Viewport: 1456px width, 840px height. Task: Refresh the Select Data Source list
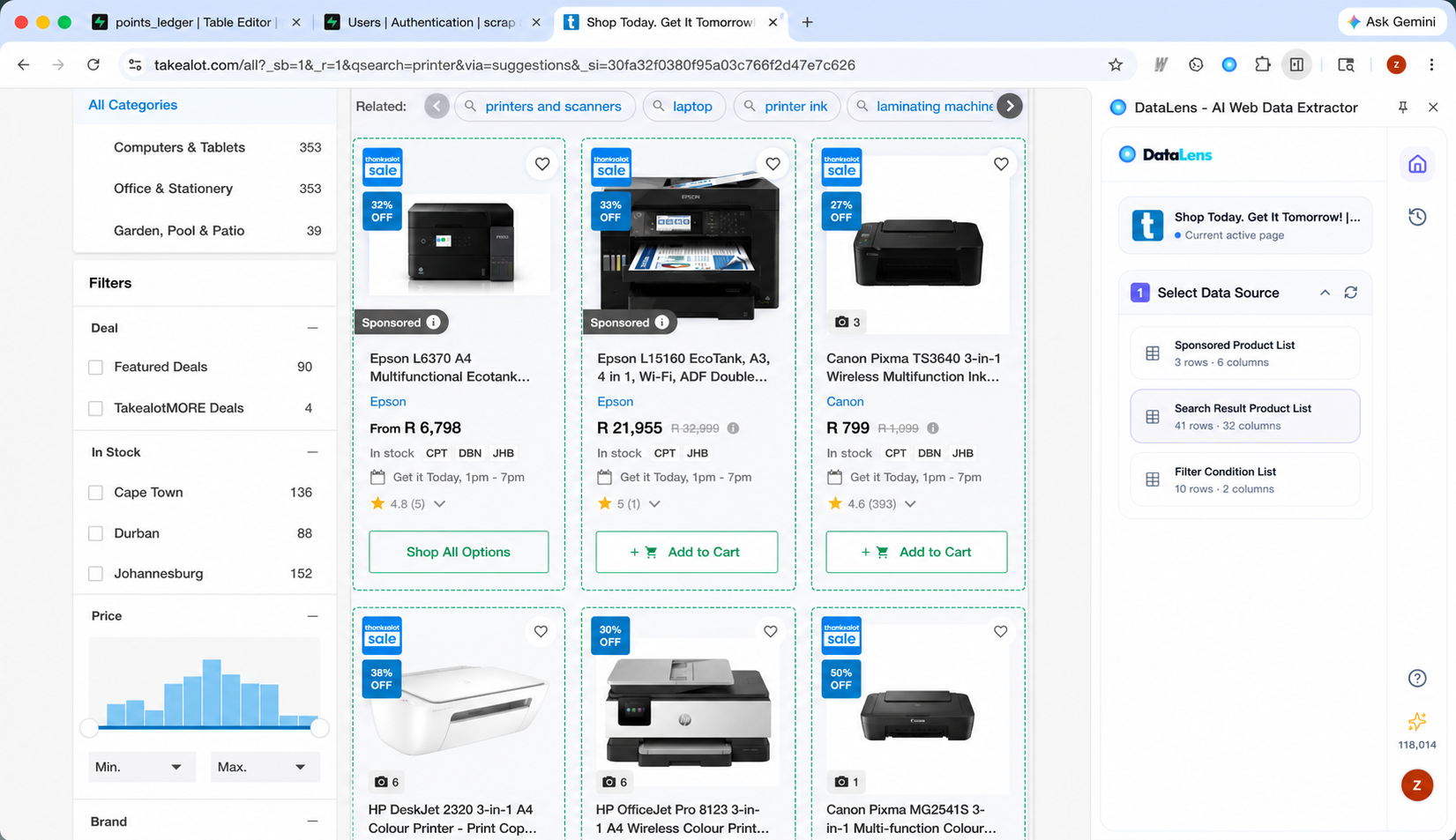pyautogui.click(x=1350, y=293)
